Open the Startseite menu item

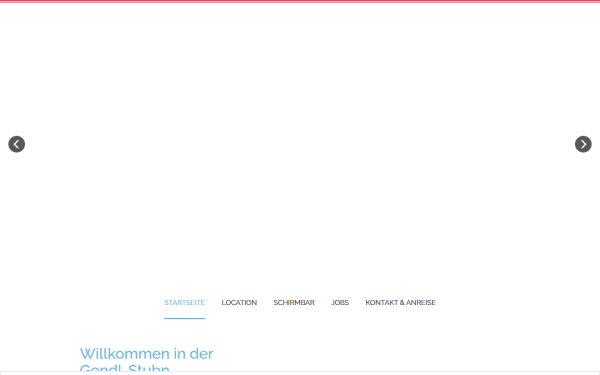click(x=184, y=302)
